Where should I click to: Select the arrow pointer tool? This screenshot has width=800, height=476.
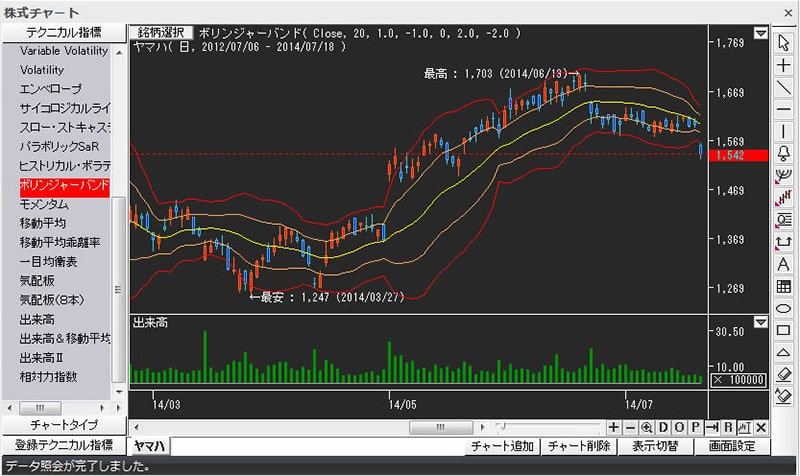(x=783, y=43)
